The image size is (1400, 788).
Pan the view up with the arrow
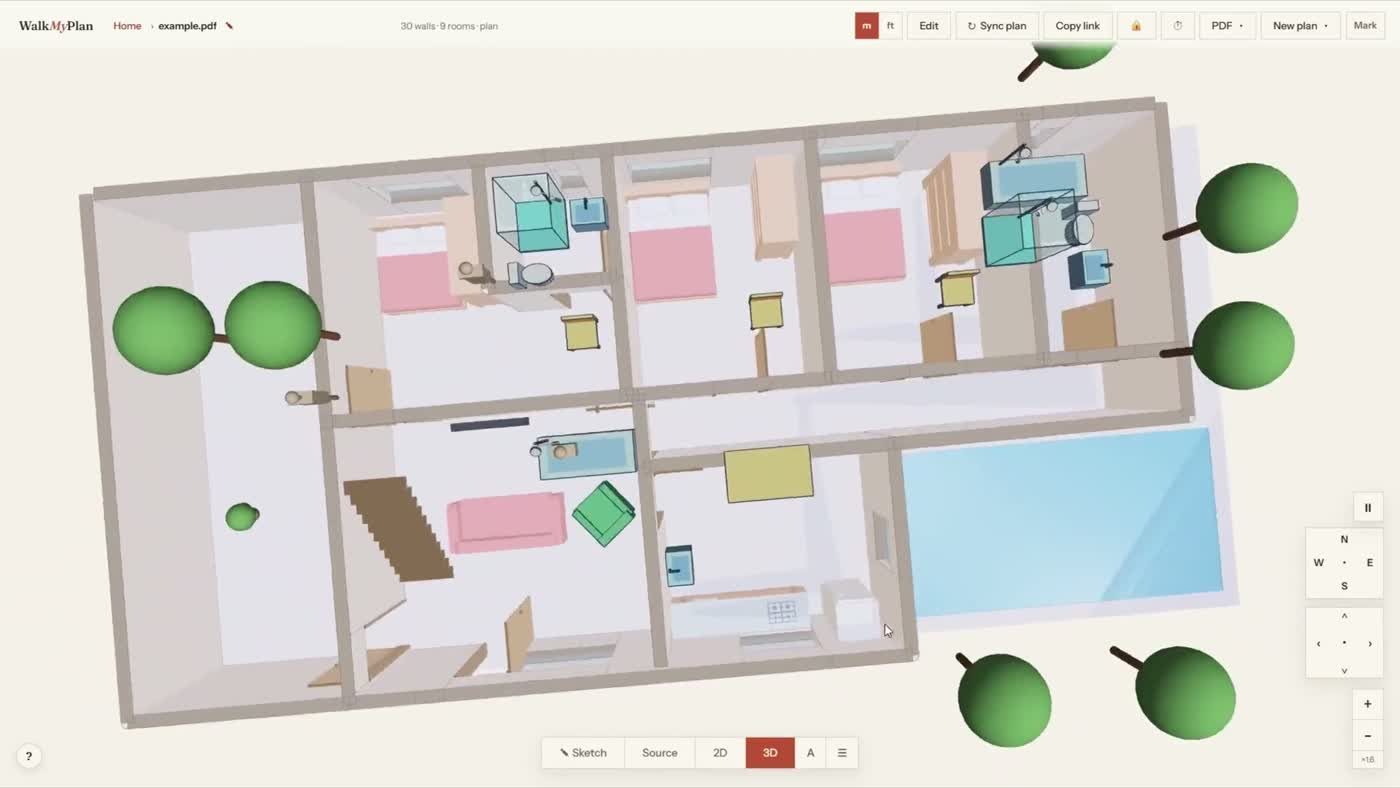[1344, 617]
